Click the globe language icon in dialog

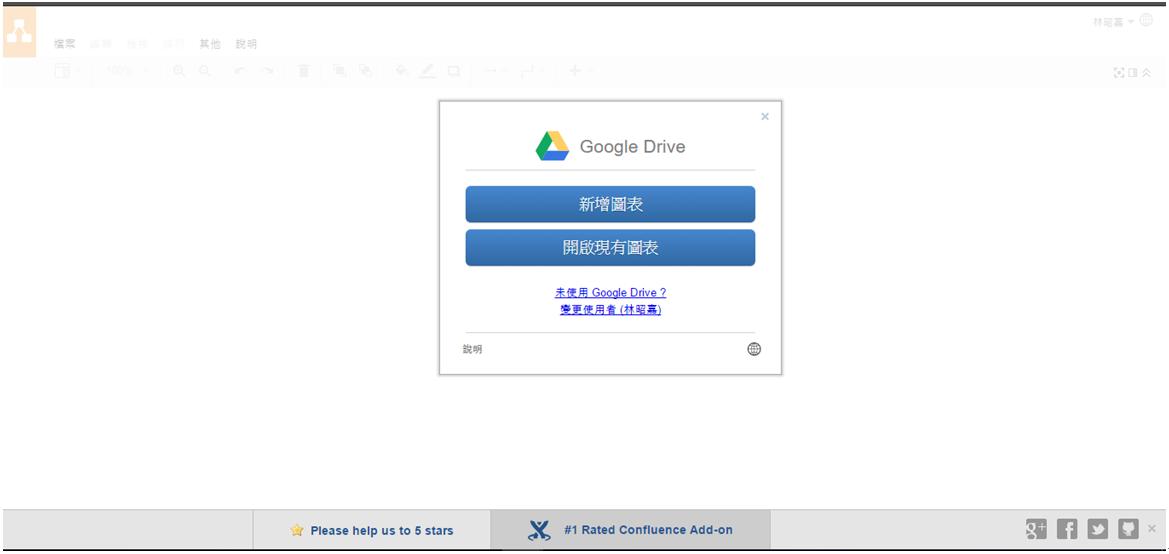754,349
